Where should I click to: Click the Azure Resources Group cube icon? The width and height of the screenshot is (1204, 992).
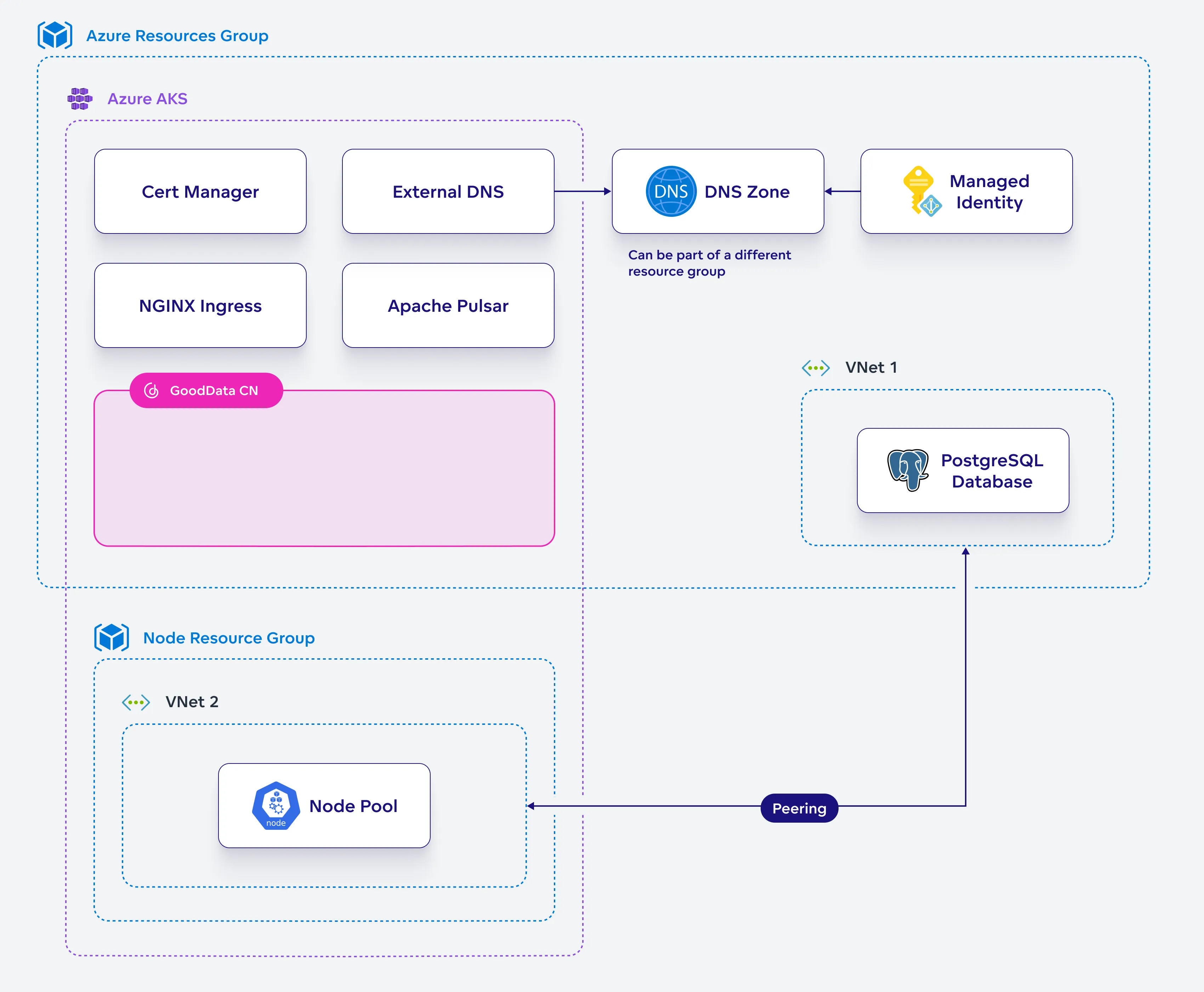pyautogui.click(x=55, y=35)
